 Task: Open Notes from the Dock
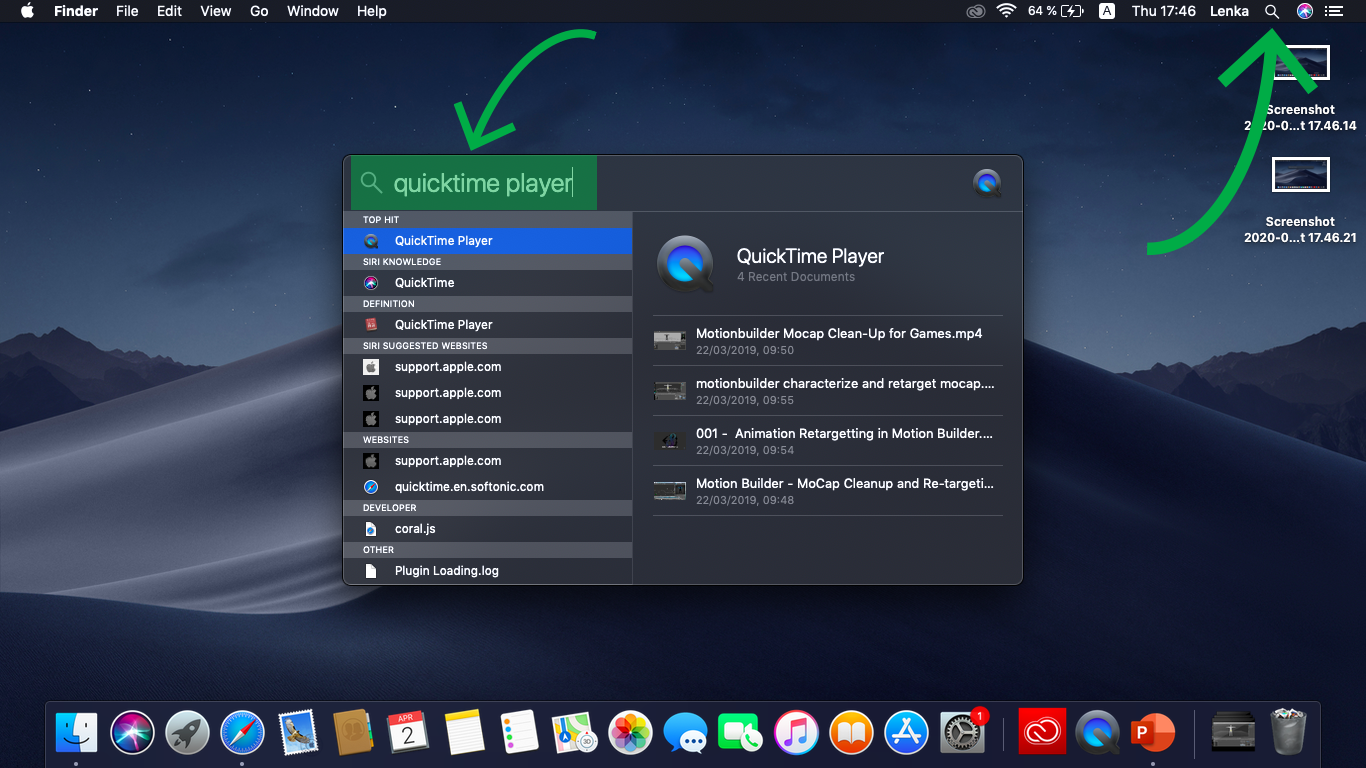464,733
